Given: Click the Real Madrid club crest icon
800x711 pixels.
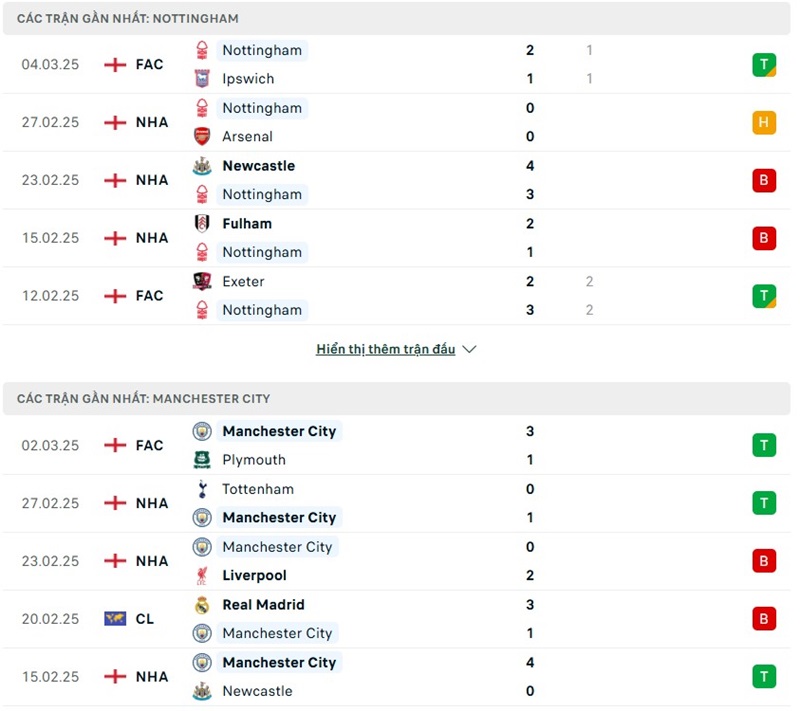Looking at the screenshot, I should tap(203, 605).
